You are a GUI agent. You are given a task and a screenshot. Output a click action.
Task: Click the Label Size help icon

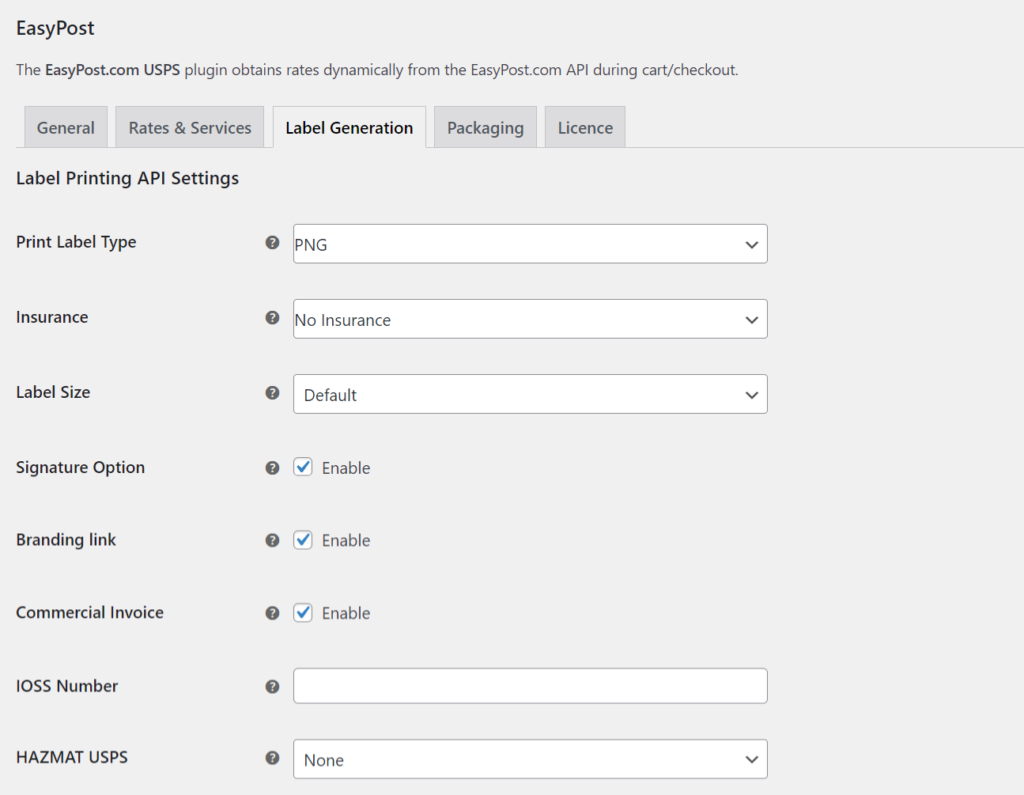(272, 393)
